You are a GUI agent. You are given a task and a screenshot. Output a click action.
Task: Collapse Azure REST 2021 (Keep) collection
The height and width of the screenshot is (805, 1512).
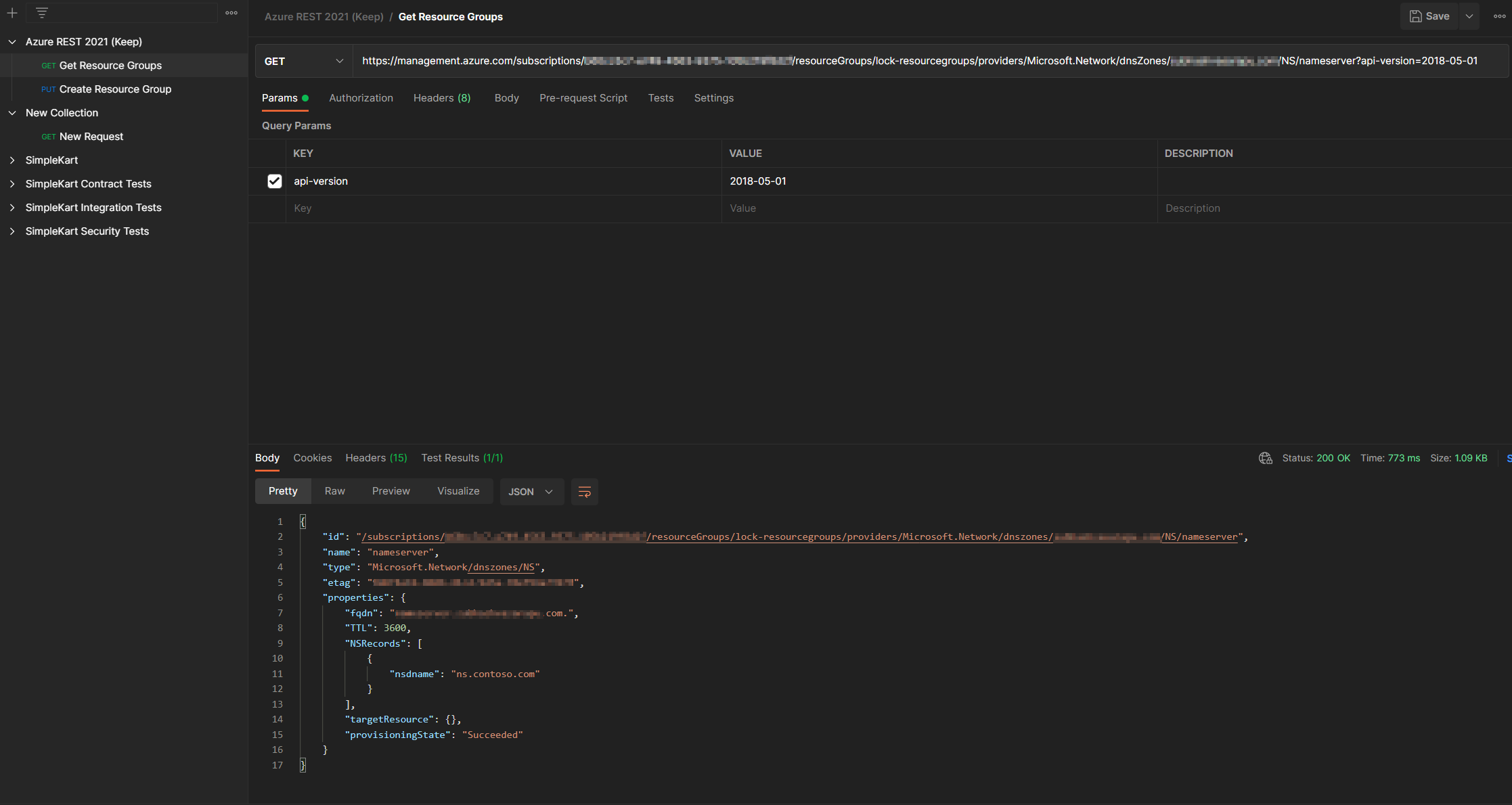point(12,42)
